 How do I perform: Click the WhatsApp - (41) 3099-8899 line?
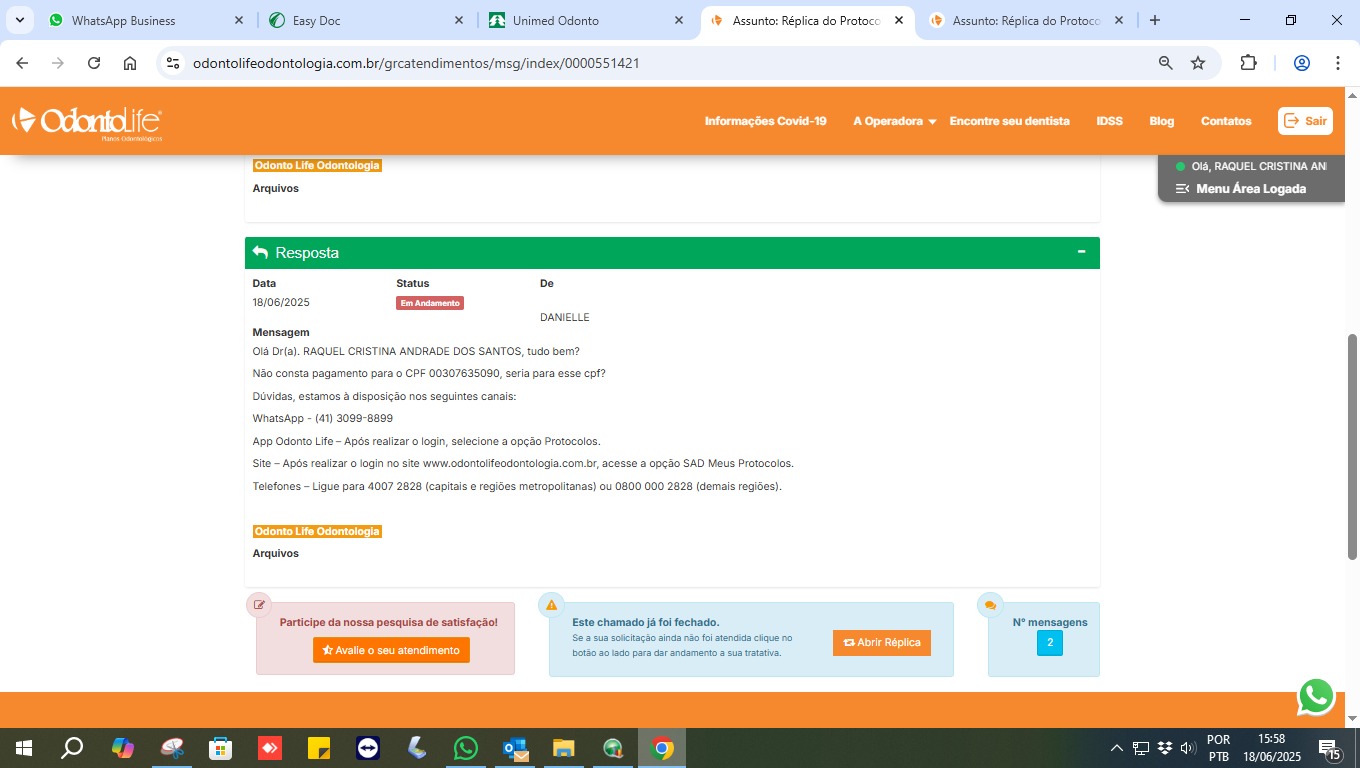[323, 418]
